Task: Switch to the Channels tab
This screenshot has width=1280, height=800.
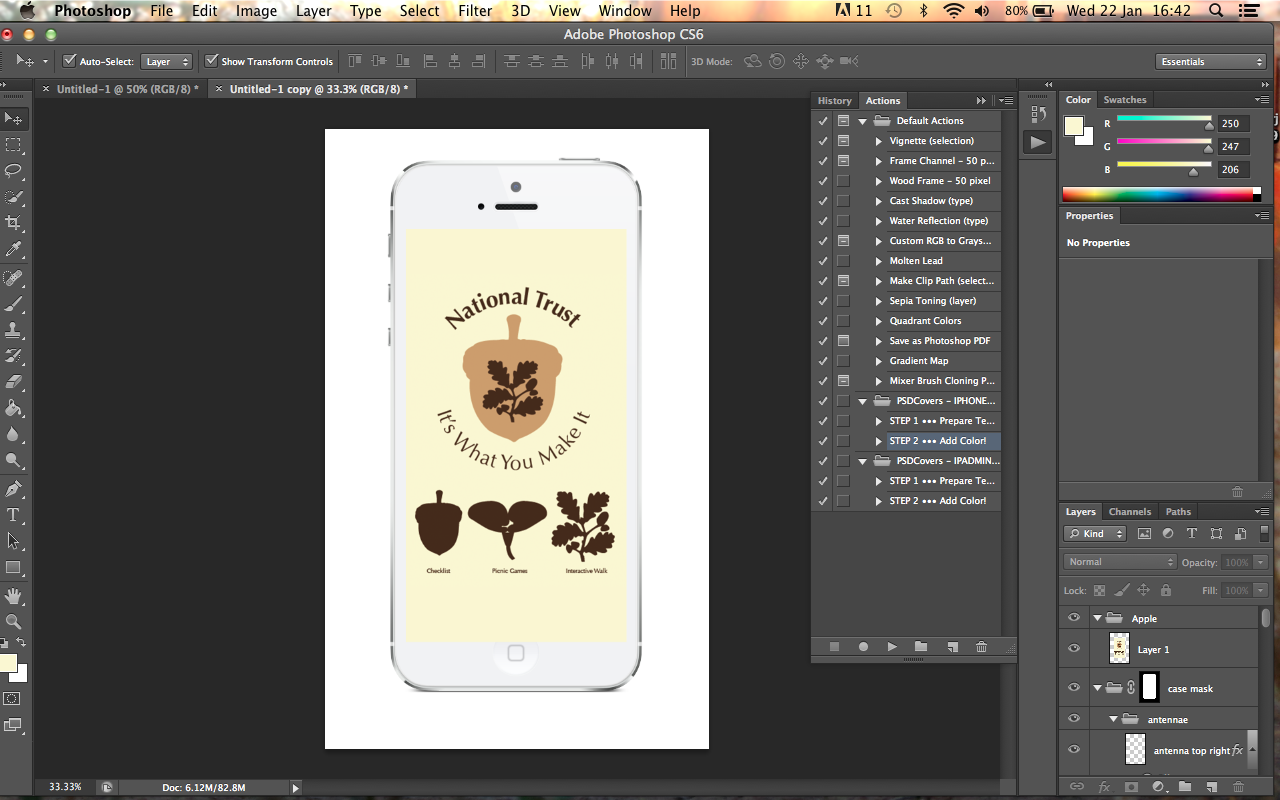Action: point(1129,511)
